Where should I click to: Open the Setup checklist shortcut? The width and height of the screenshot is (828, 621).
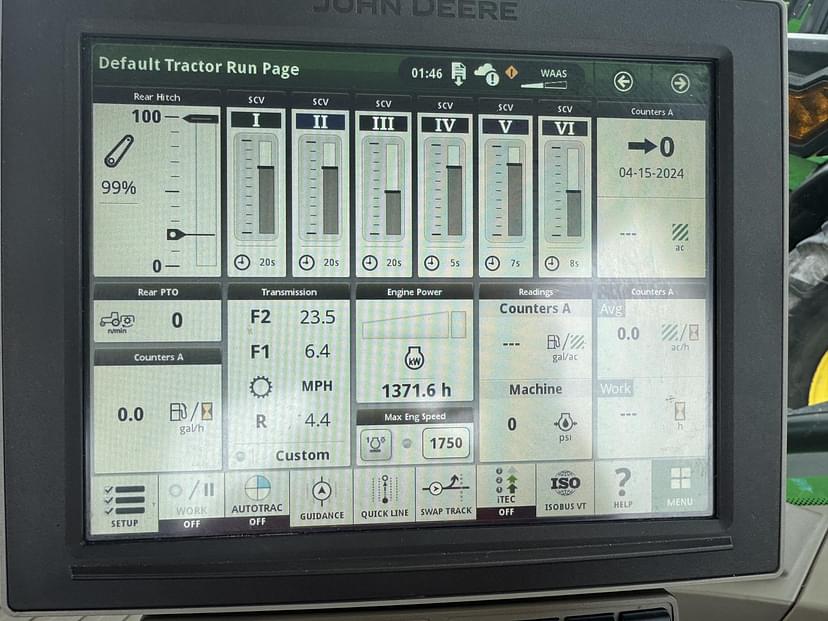pyautogui.click(x=125, y=502)
